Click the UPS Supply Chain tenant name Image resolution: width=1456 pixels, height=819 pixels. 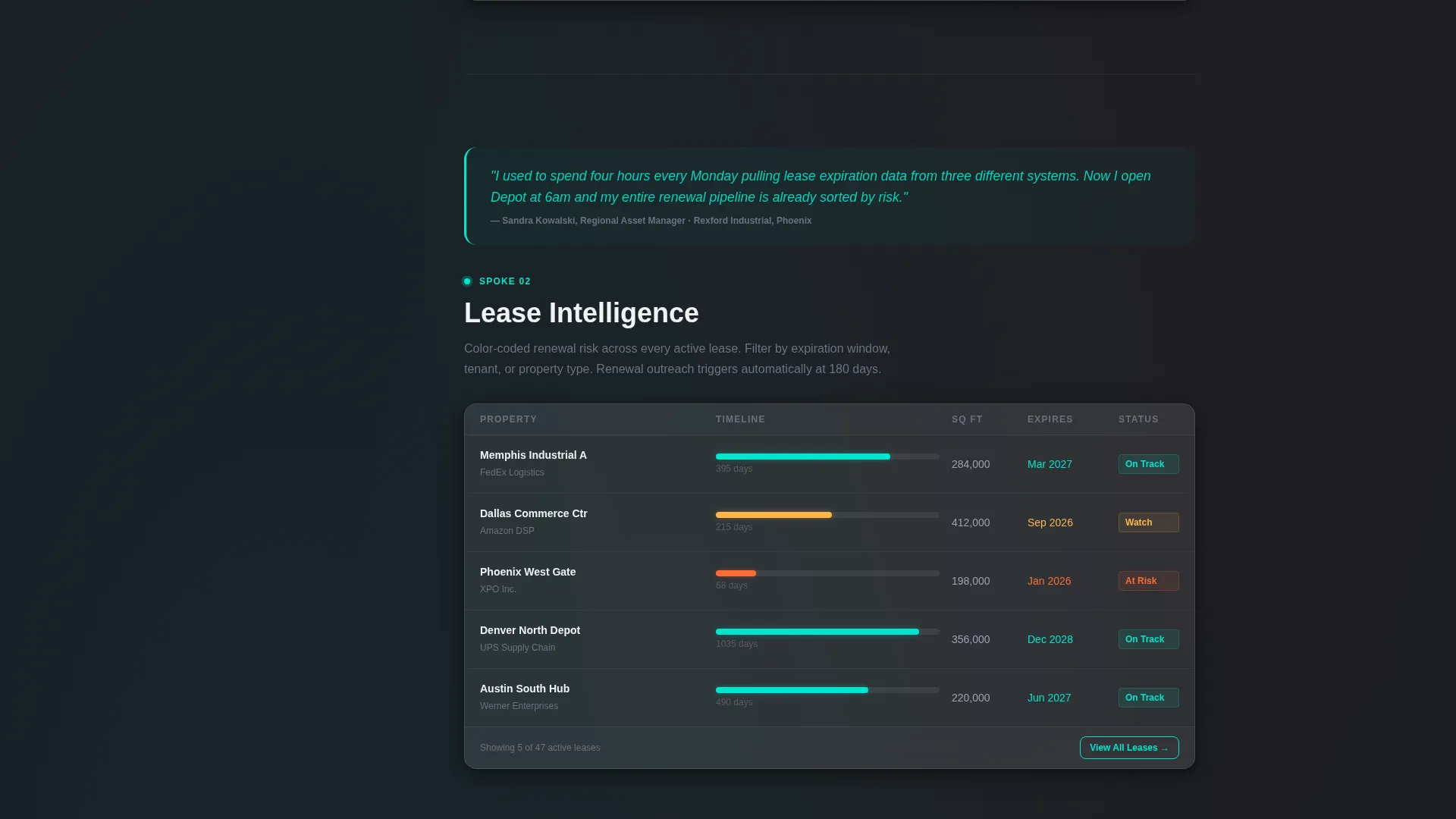point(517,648)
